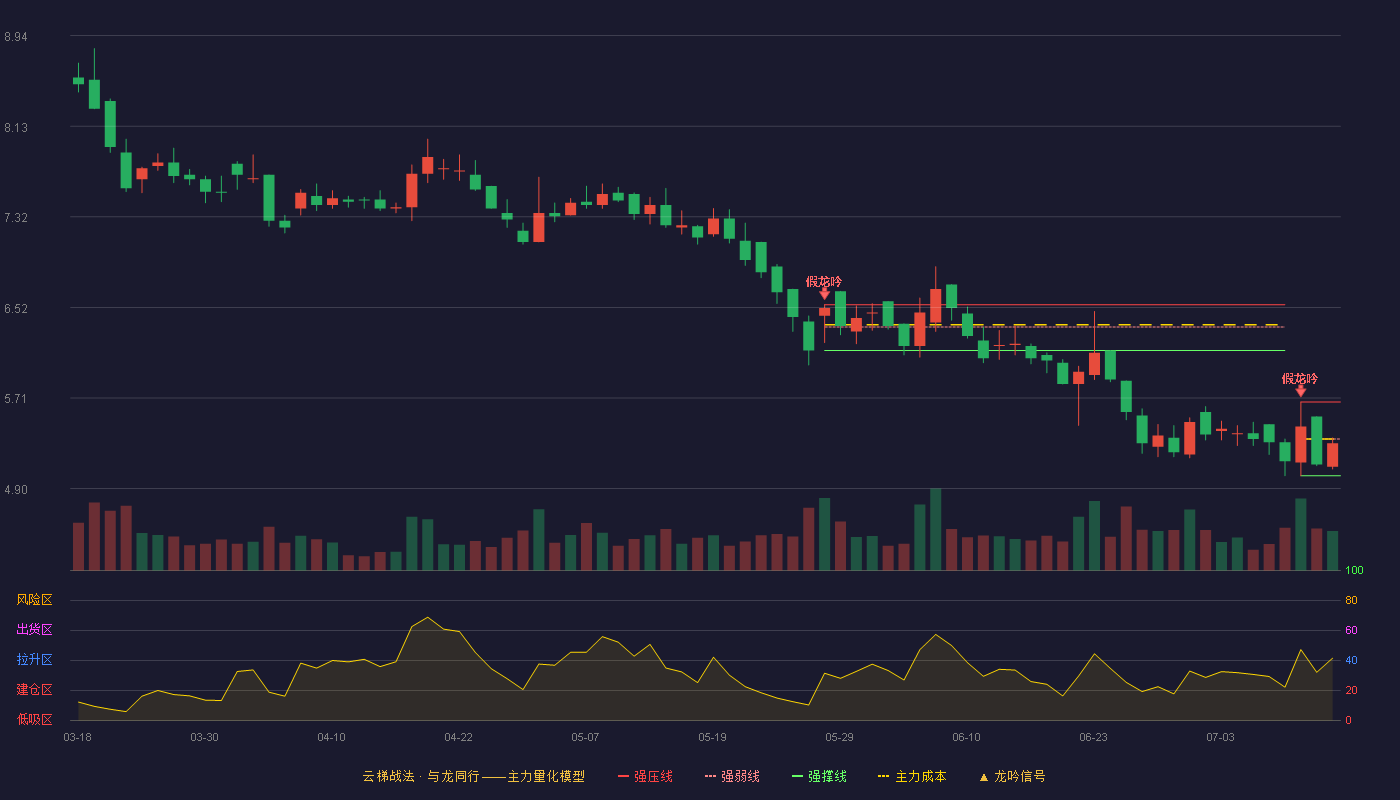Click the 假龙吟 arrow marker near 07-03
The image size is (1400, 800).
point(1300,390)
